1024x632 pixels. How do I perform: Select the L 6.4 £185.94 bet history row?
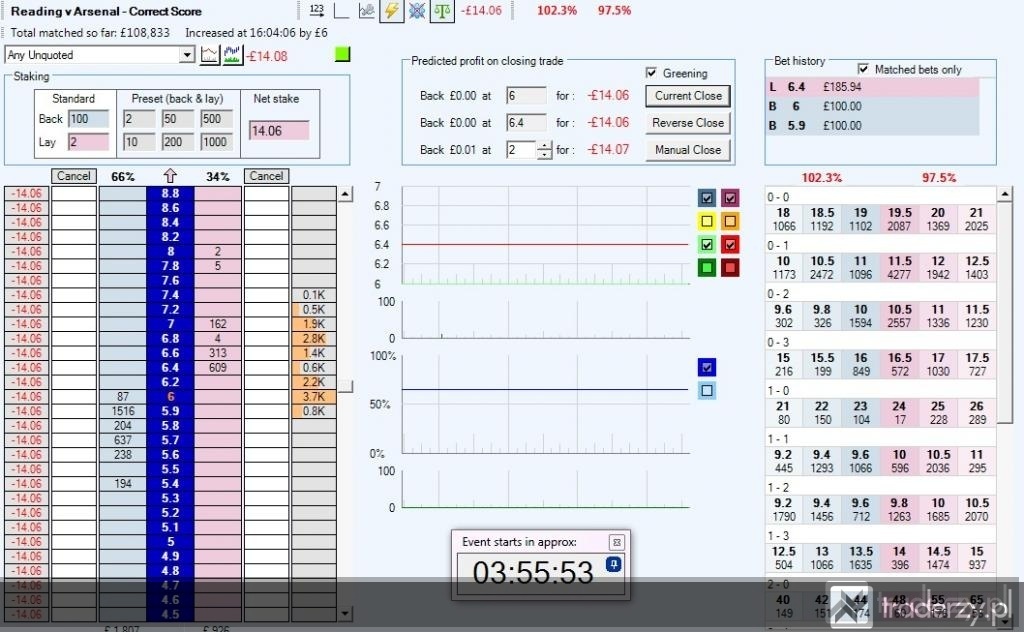(x=872, y=87)
